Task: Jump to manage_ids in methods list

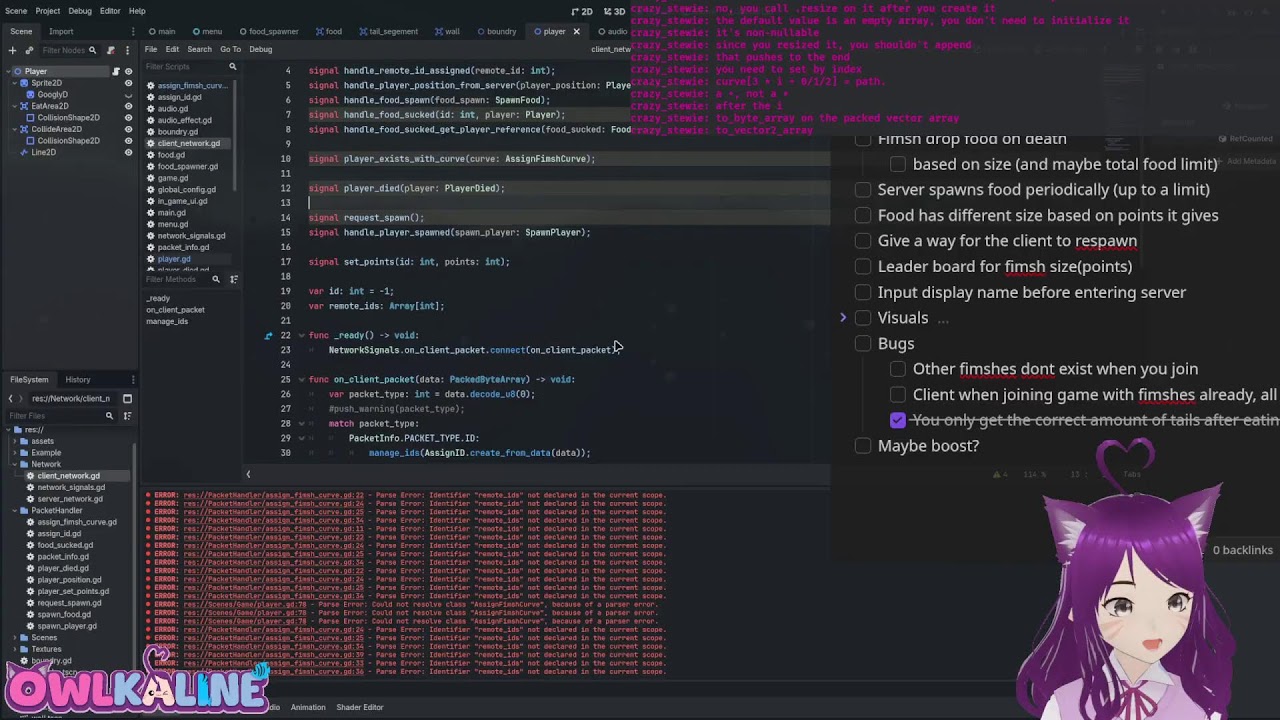Action: (167, 321)
